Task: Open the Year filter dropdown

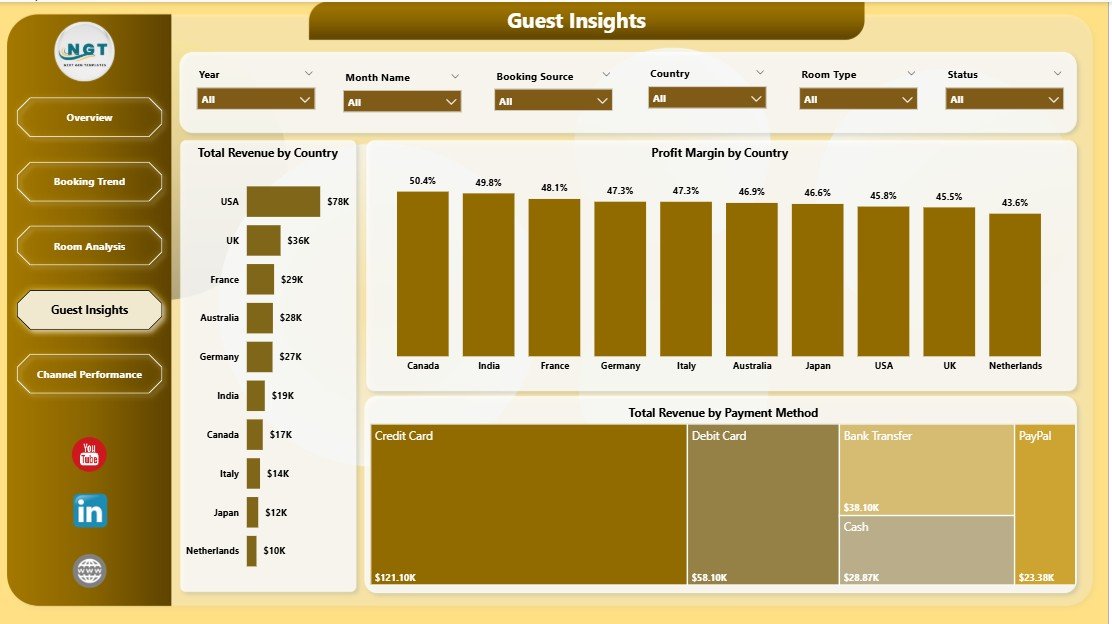Action: [255, 99]
